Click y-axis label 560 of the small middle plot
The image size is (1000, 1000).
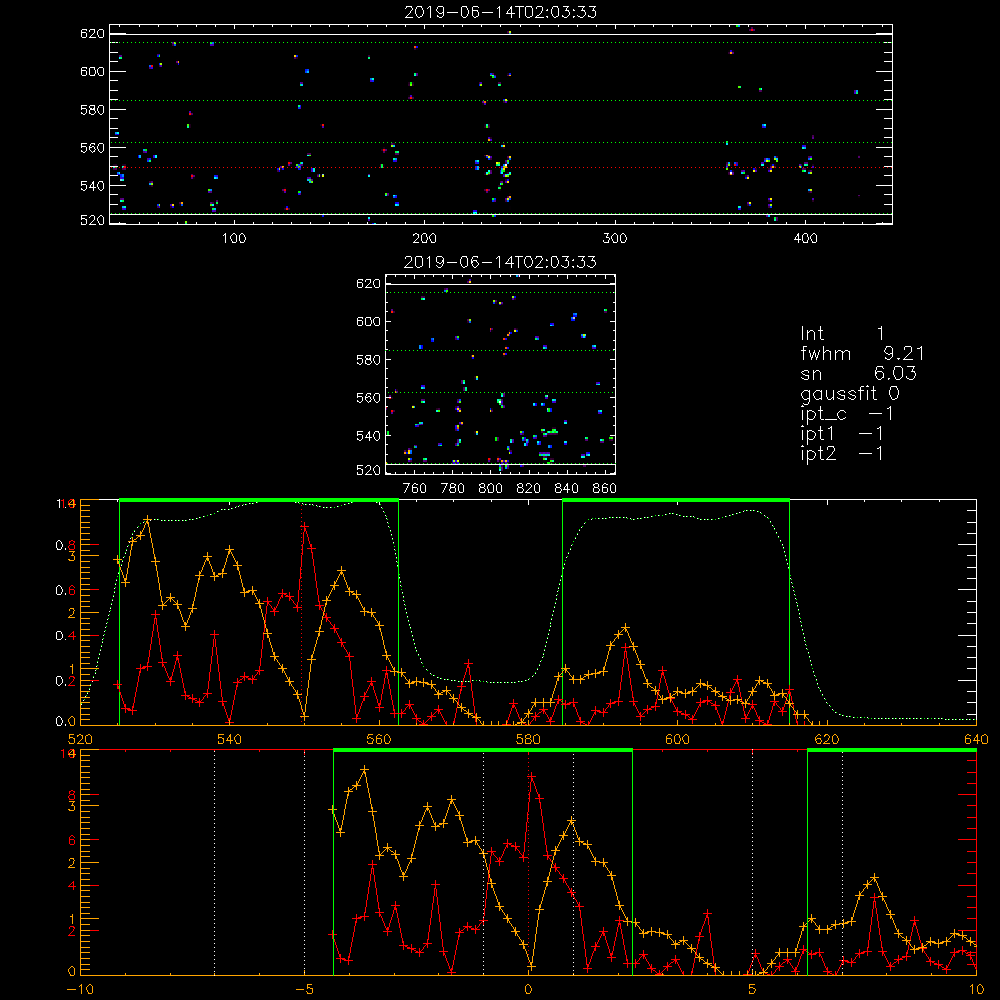pyautogui.click(x=368, y=398)
